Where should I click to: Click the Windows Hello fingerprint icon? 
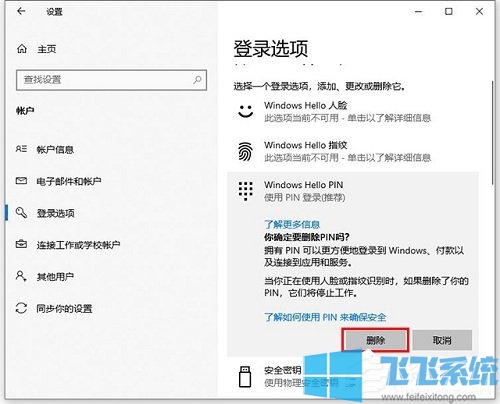click(245, 151)
